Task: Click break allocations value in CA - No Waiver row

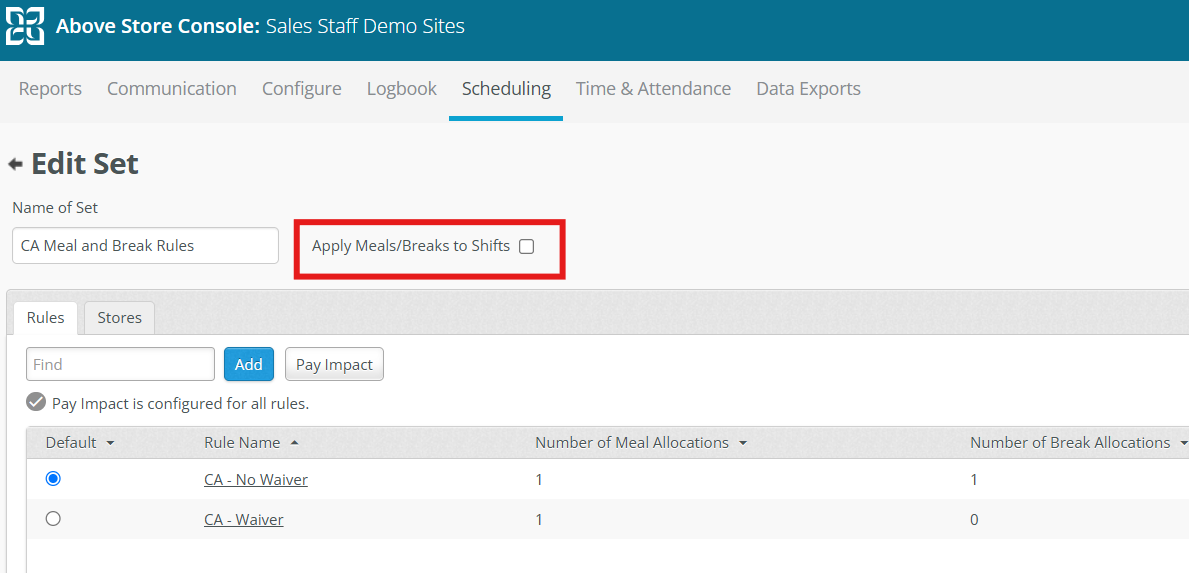Action: tap(974, 480)
